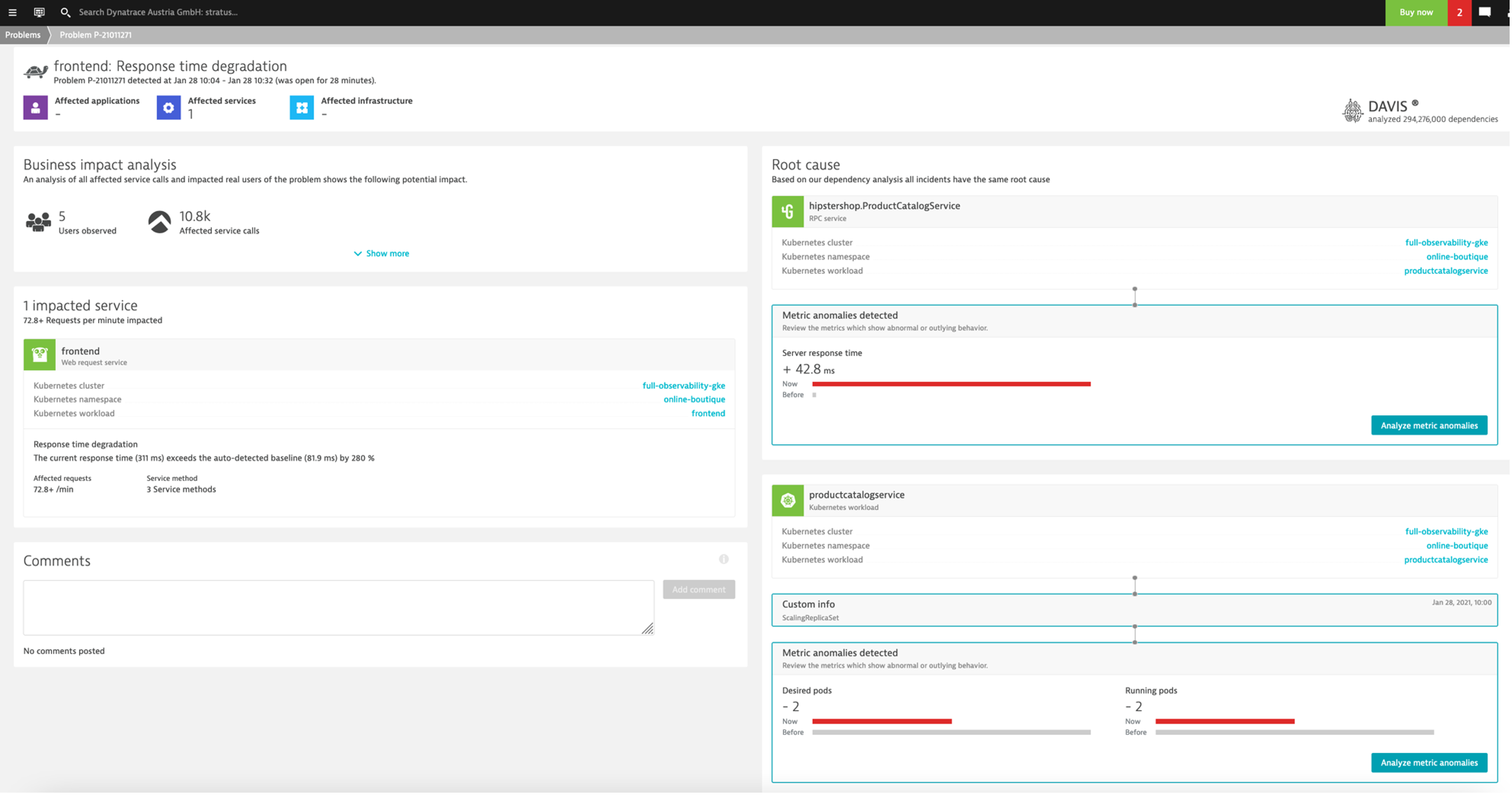Click the hipstershop.ProductCatalogService RPC icon
This screenshot has width=1512, height=795.
pos(786,210)
